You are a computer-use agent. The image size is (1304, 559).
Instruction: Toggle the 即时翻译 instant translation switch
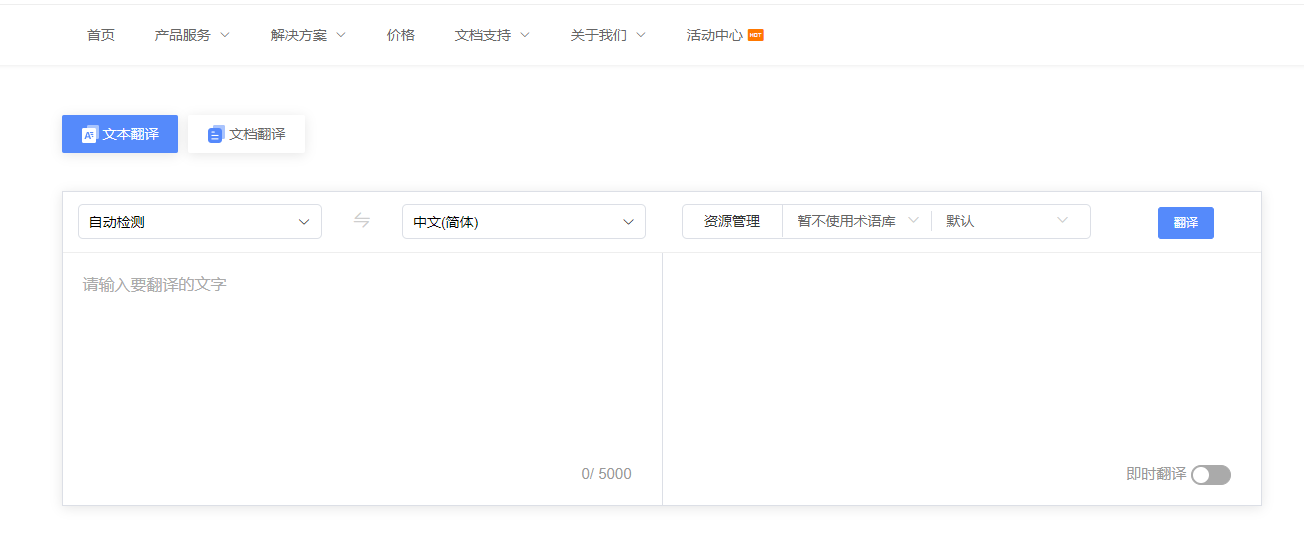(x=1210, y=475)
